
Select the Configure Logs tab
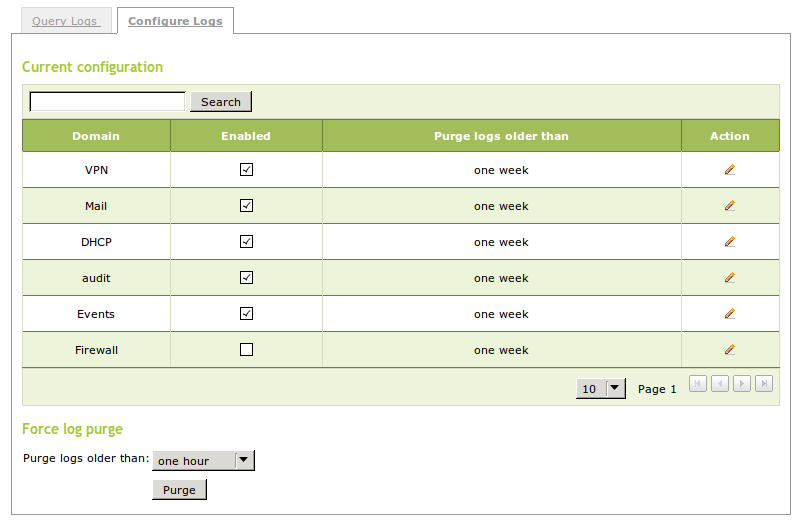click(175, 21)
